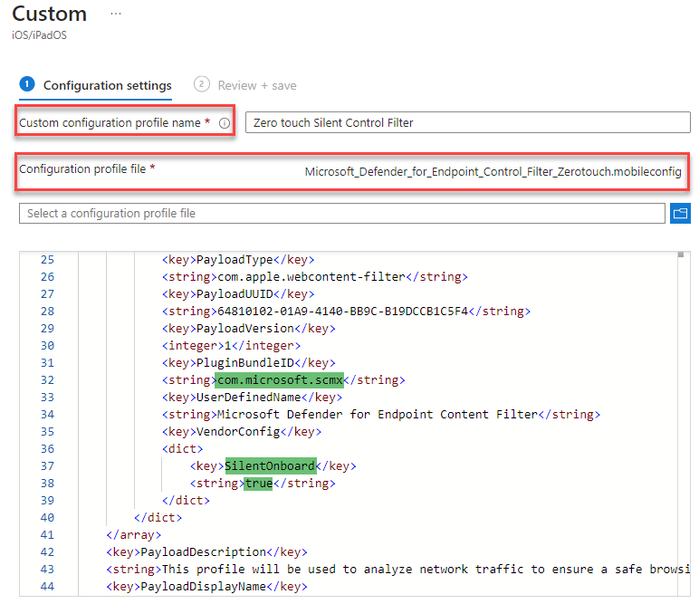Click the closing dict tag on line 39
Screen dimensions: 699x614
[186, 501]
